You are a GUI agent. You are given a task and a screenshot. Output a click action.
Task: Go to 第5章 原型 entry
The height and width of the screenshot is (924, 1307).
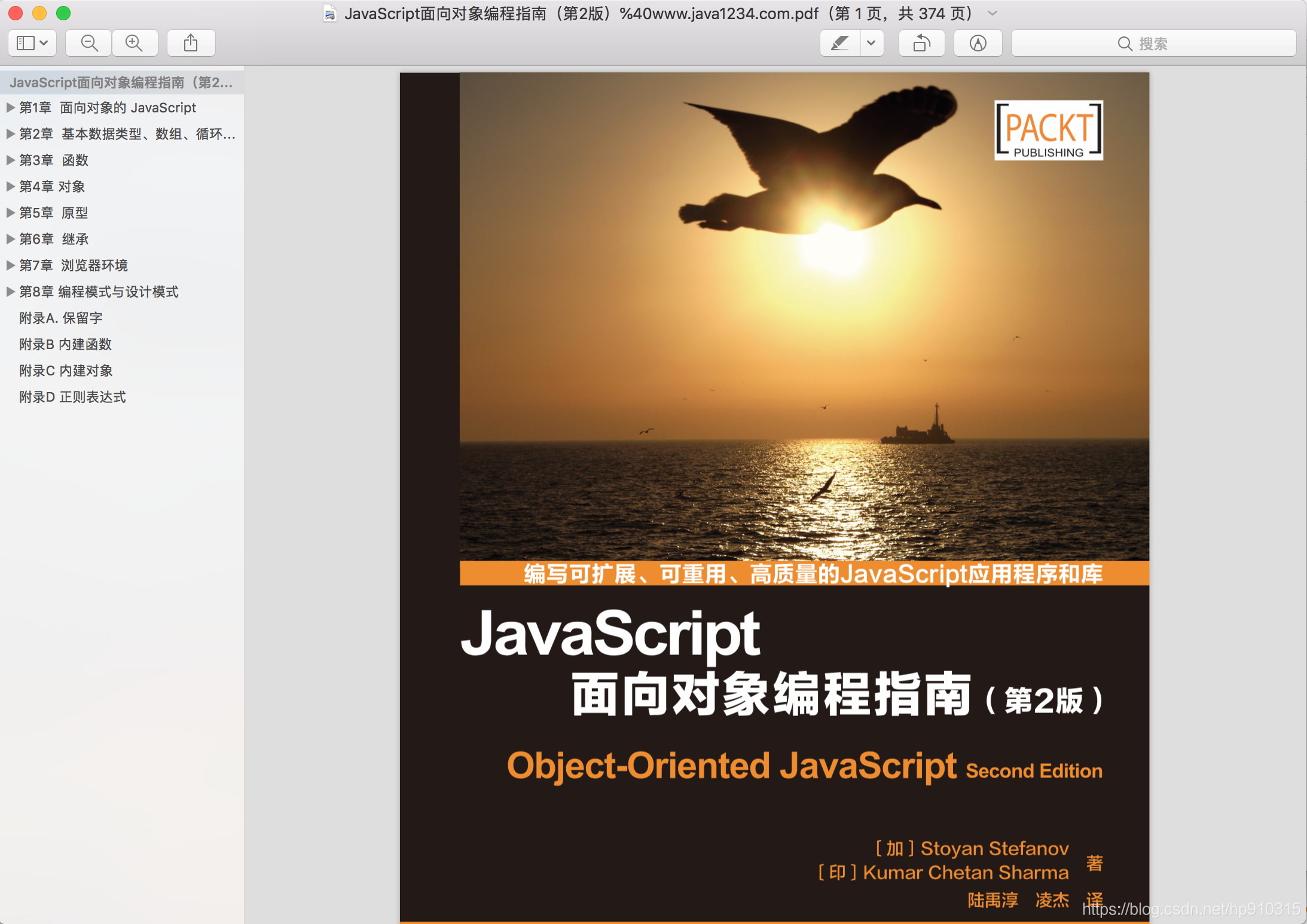[54, 213]
